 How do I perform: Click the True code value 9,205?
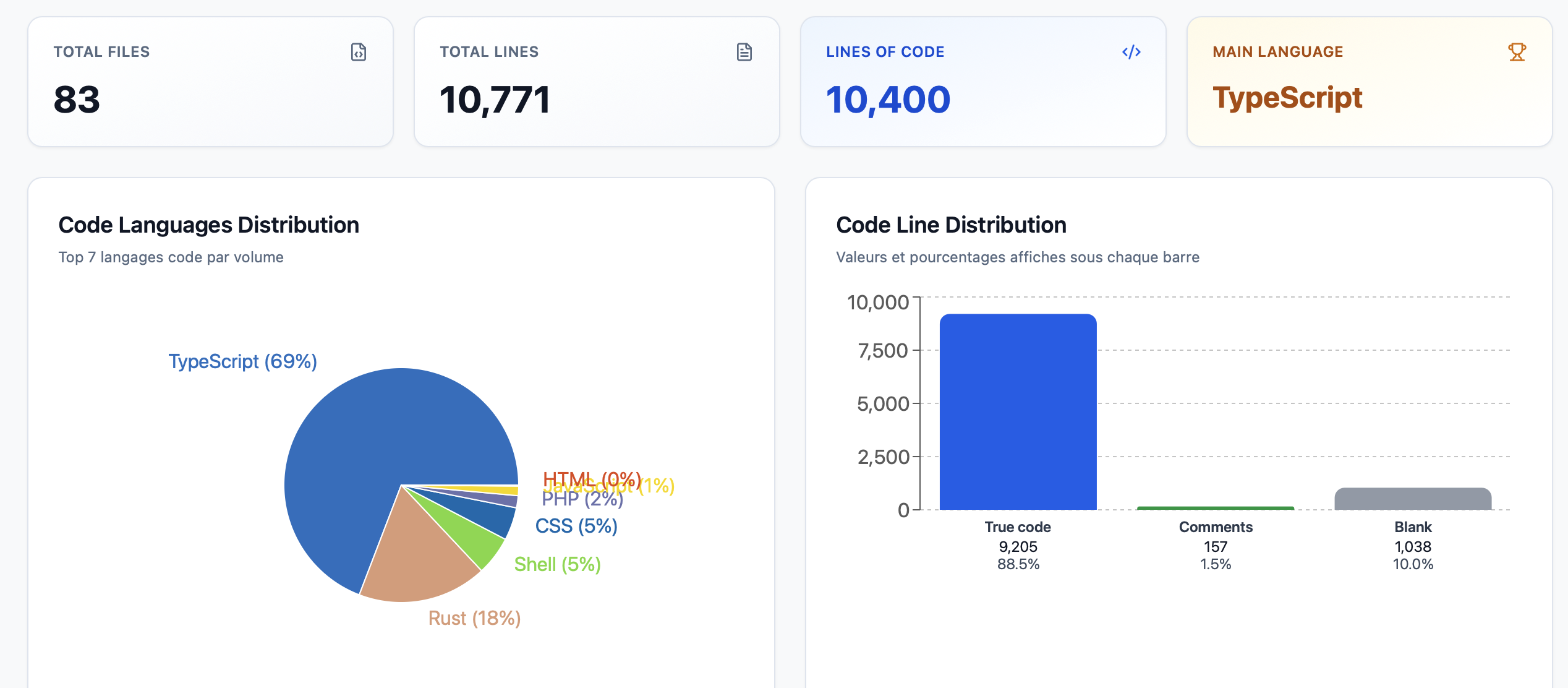tap(1018, 547)
